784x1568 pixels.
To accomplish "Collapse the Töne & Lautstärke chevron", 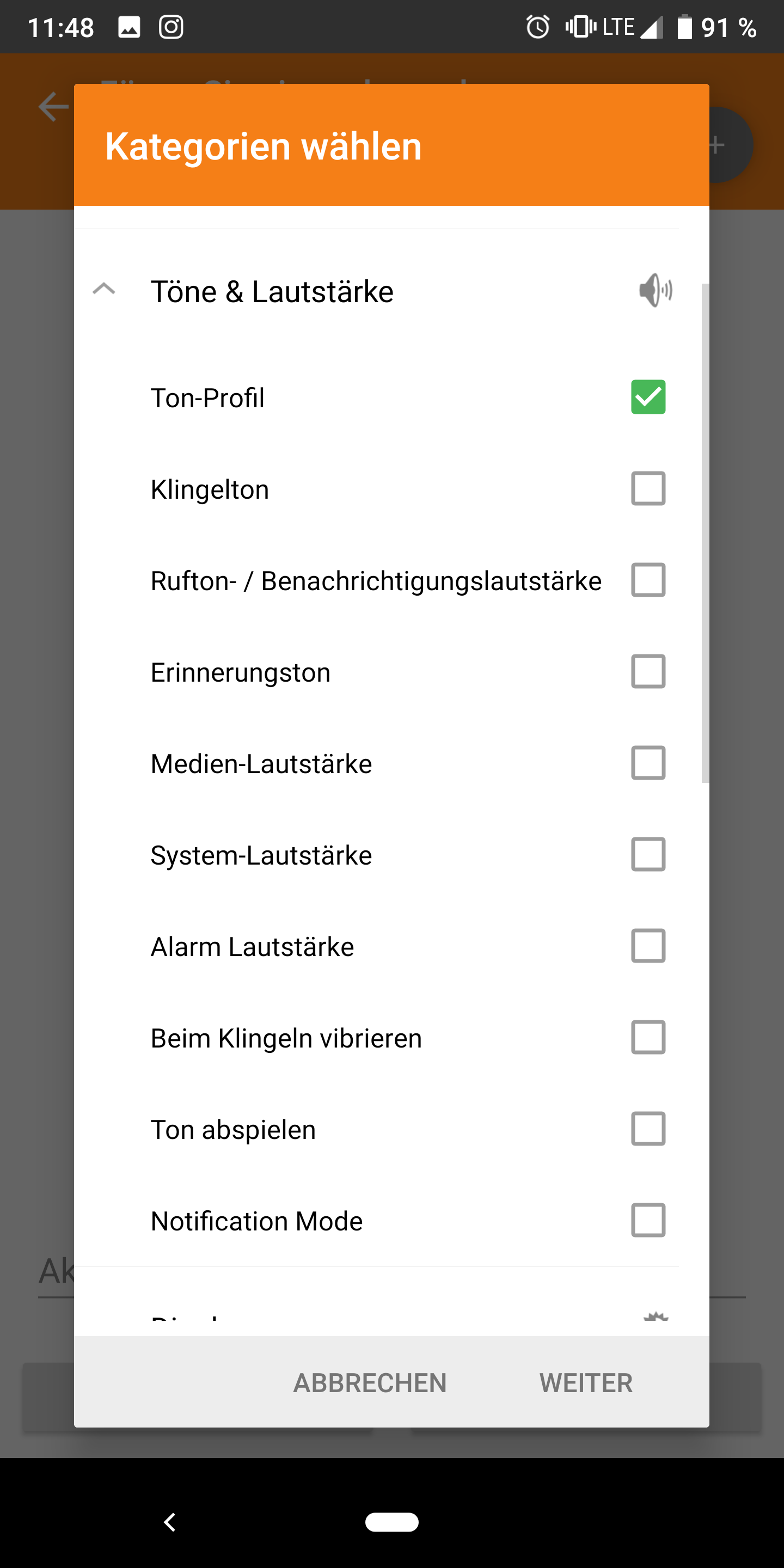I will [104, 289].
